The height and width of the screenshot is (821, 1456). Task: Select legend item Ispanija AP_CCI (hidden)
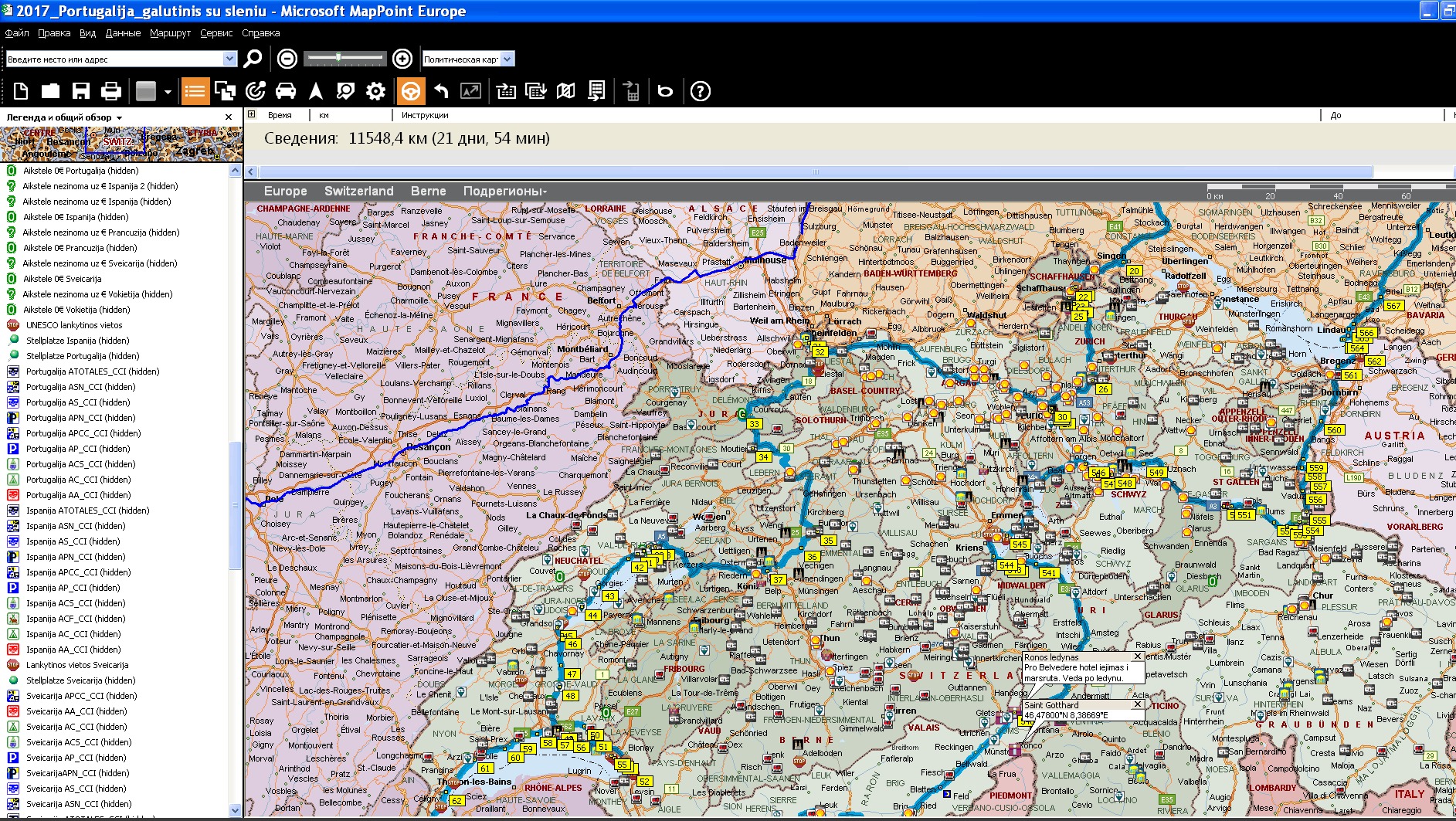(x=73, y=588)
